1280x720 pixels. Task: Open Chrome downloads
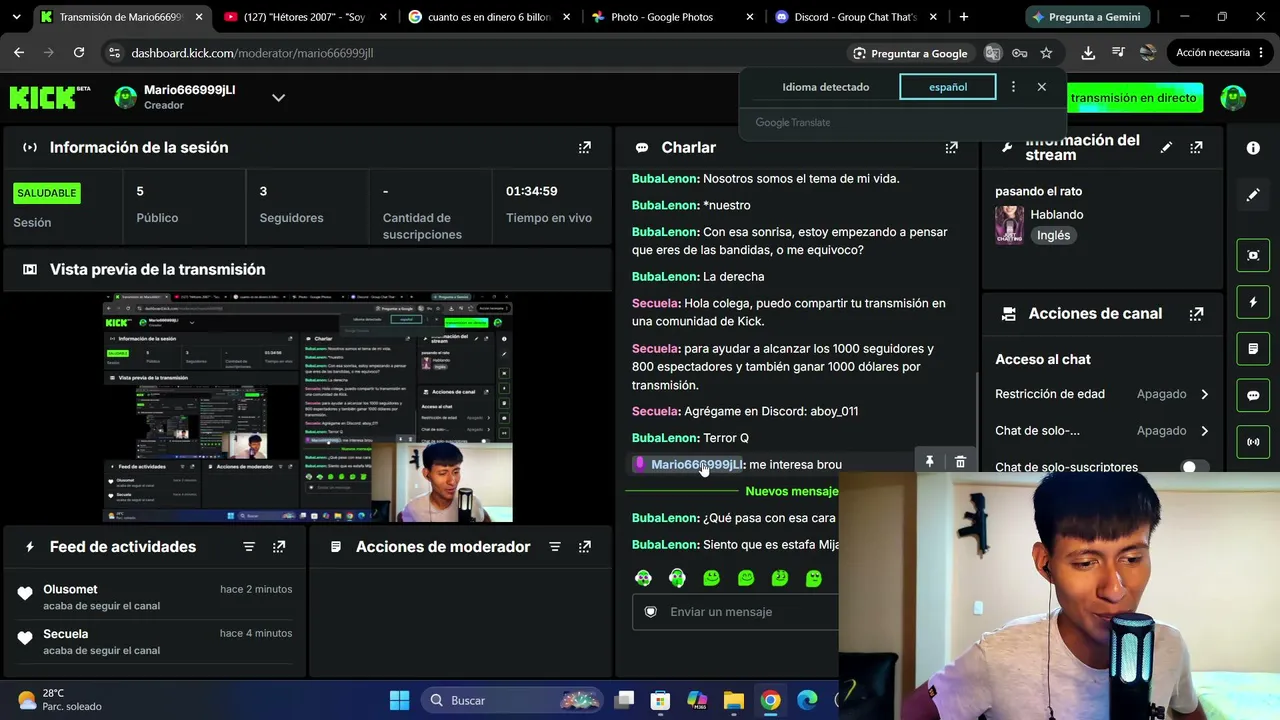[x=1088, y=53]
